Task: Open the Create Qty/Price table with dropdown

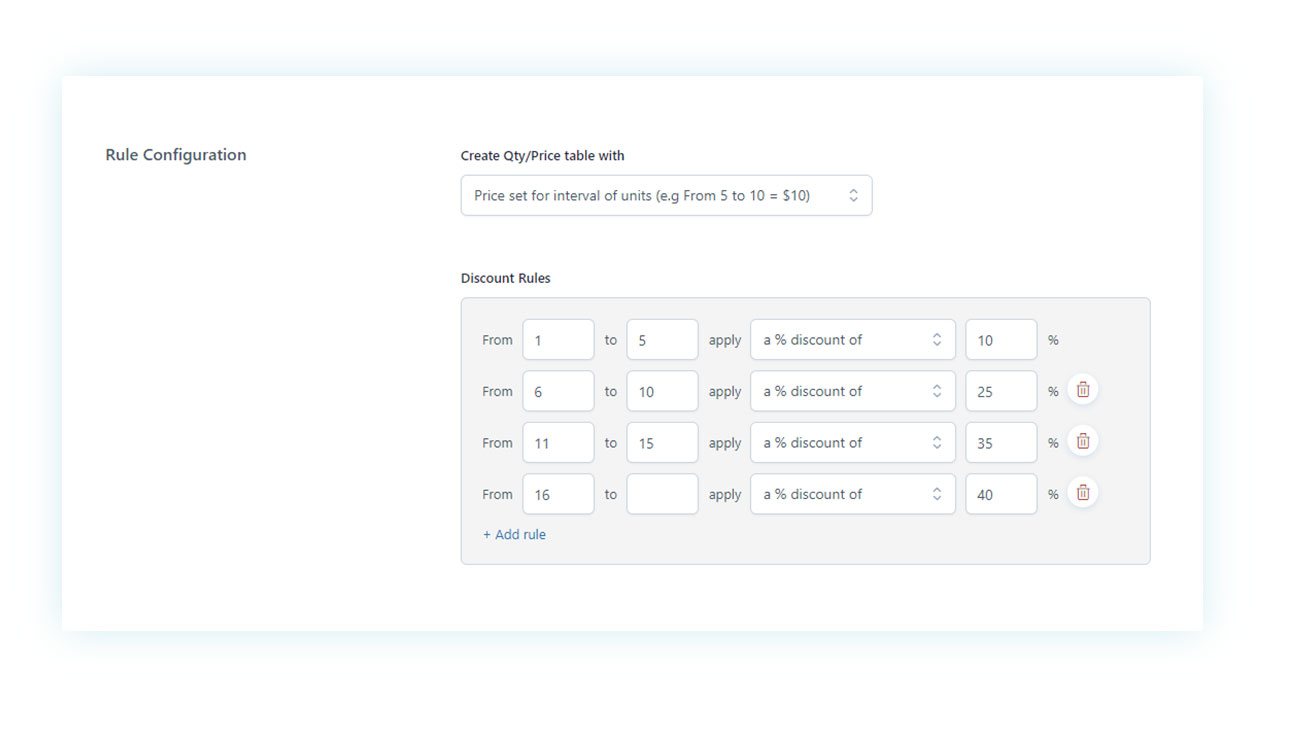Action: pyautogui.click(x=666, y=195)
